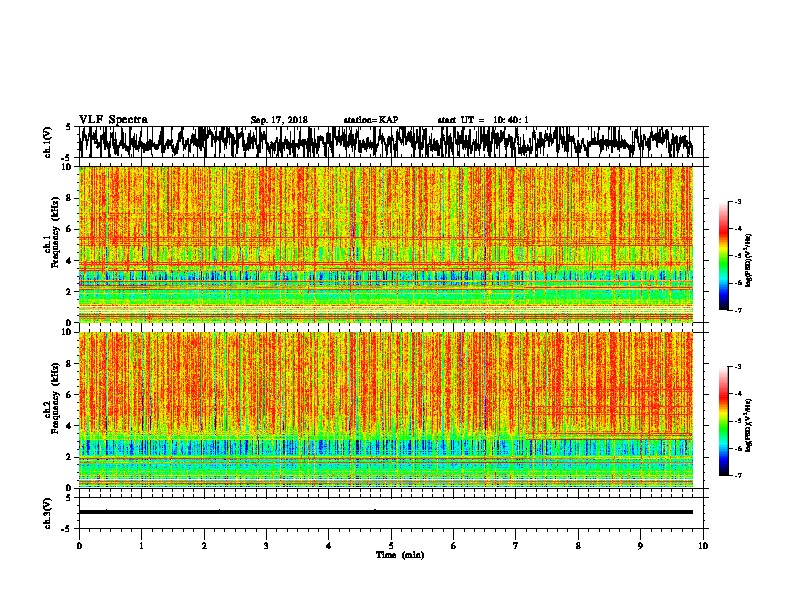The height and width of the screenshot is (612, 792).
Task: Click tick label "1" on the Time axis
Action: [x=141, y=546]
